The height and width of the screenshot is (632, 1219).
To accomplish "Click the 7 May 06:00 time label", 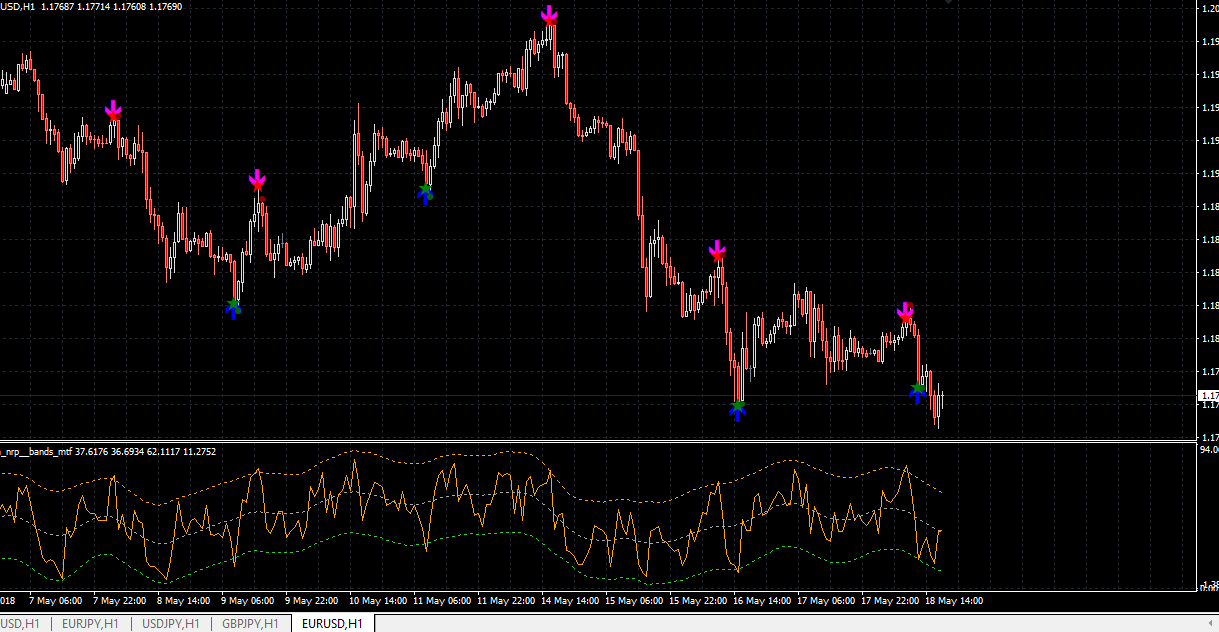I will point(55,601).
